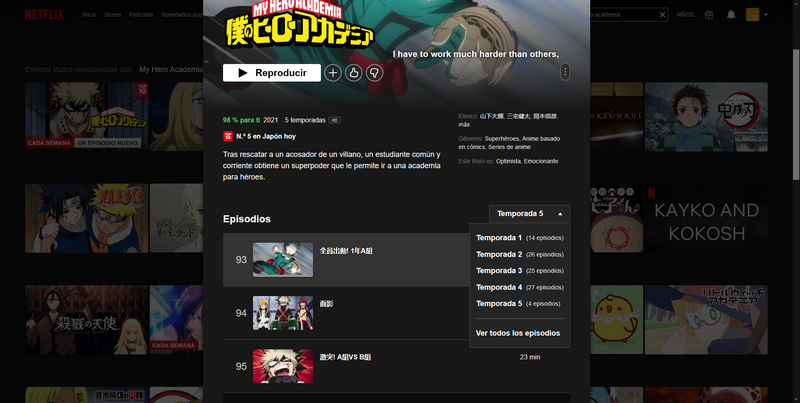This screenshot has width=800, height=403.
Task: Open the three-dot options on video preview
Action: pyautogui.click(x=565, y=72)
